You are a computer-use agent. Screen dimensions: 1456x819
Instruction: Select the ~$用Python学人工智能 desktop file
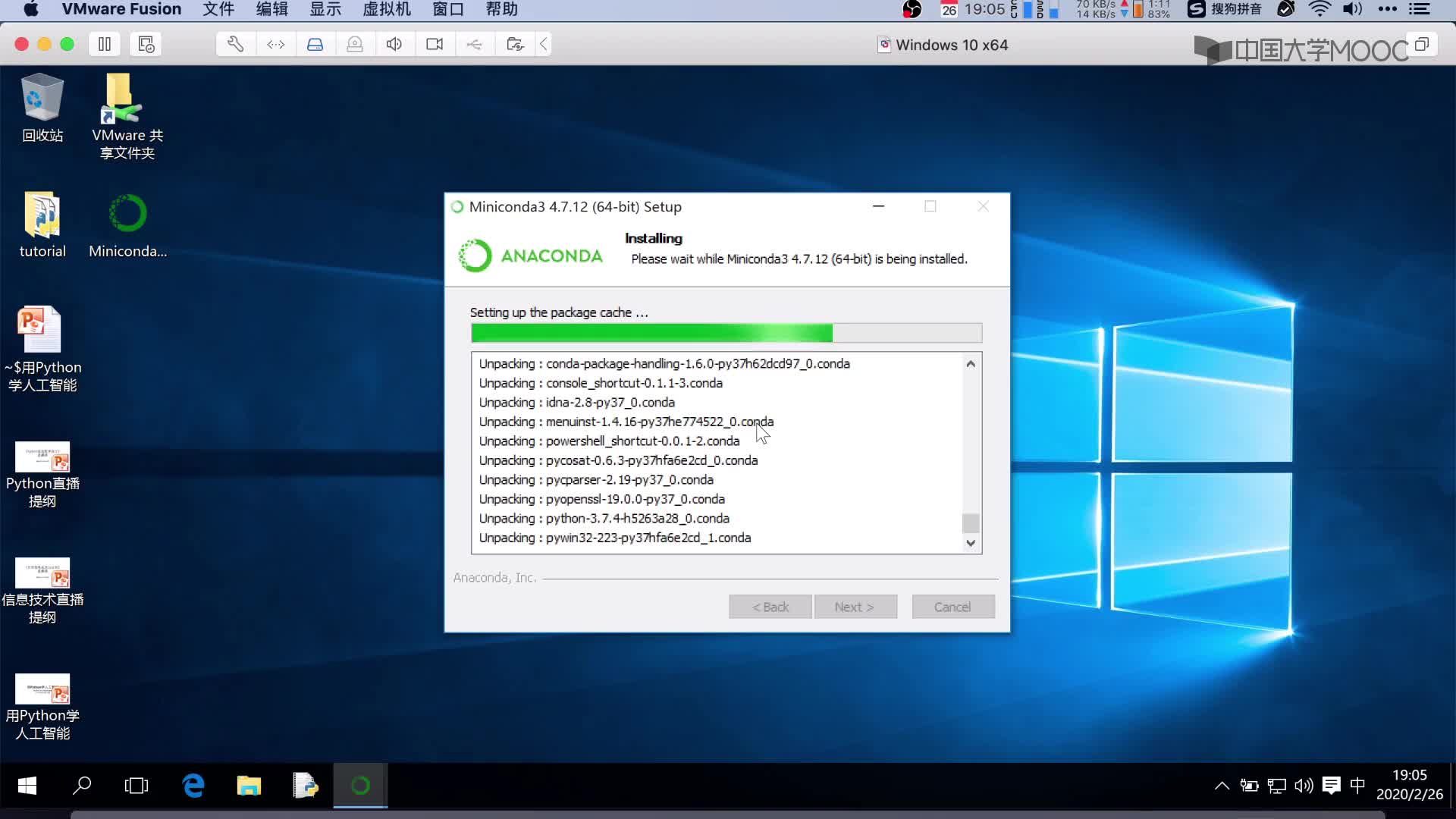pyautogui.click(x=42, y=349)
